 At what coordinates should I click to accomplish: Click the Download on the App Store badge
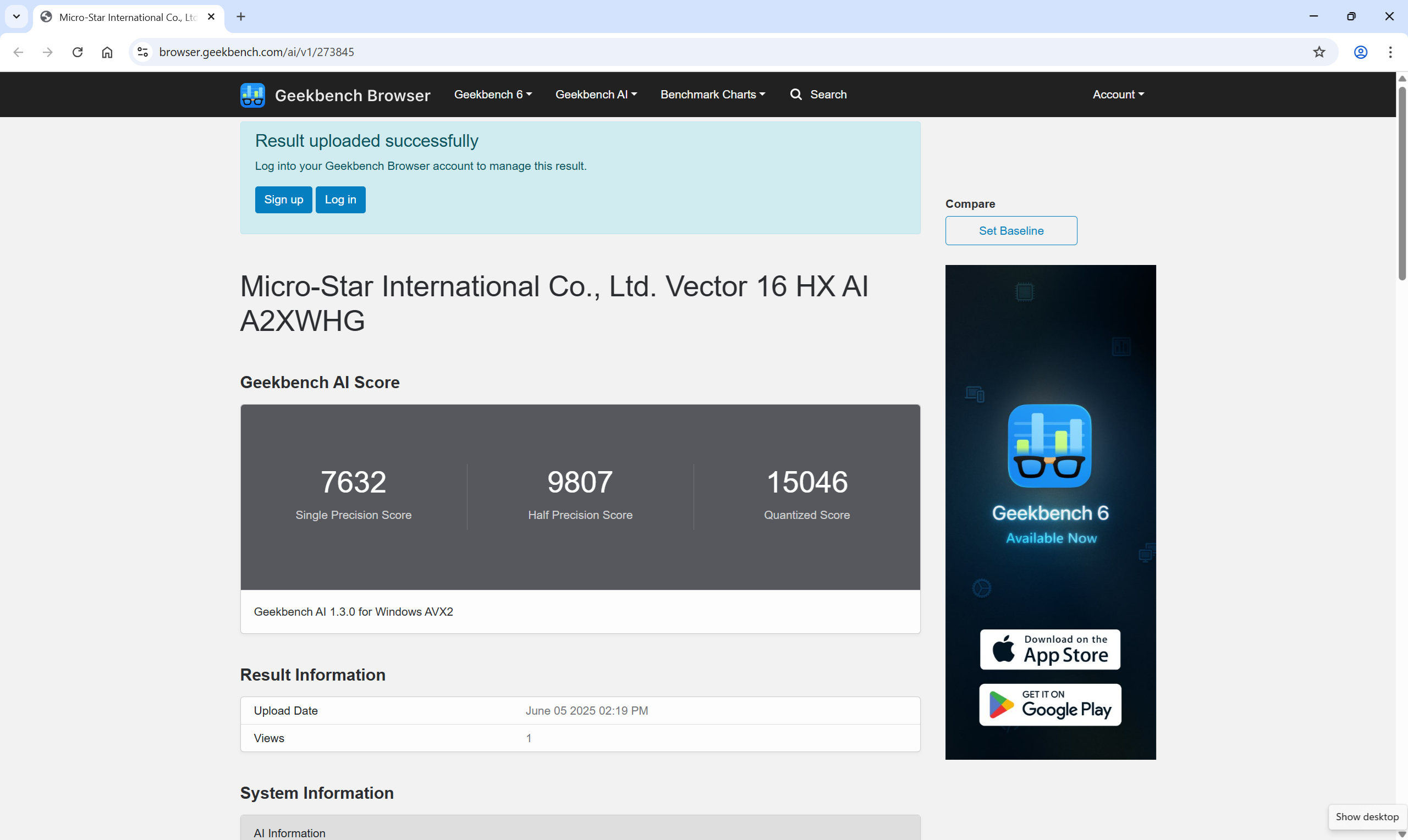(1050, 649)
